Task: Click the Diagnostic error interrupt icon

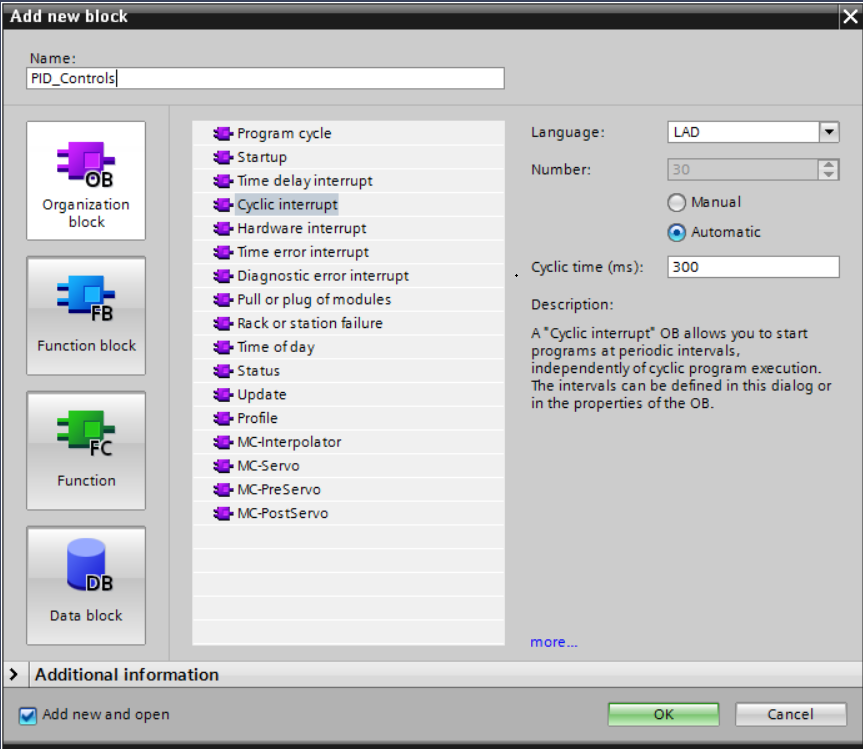Action: pyautogui.click(x=223, y=276)
